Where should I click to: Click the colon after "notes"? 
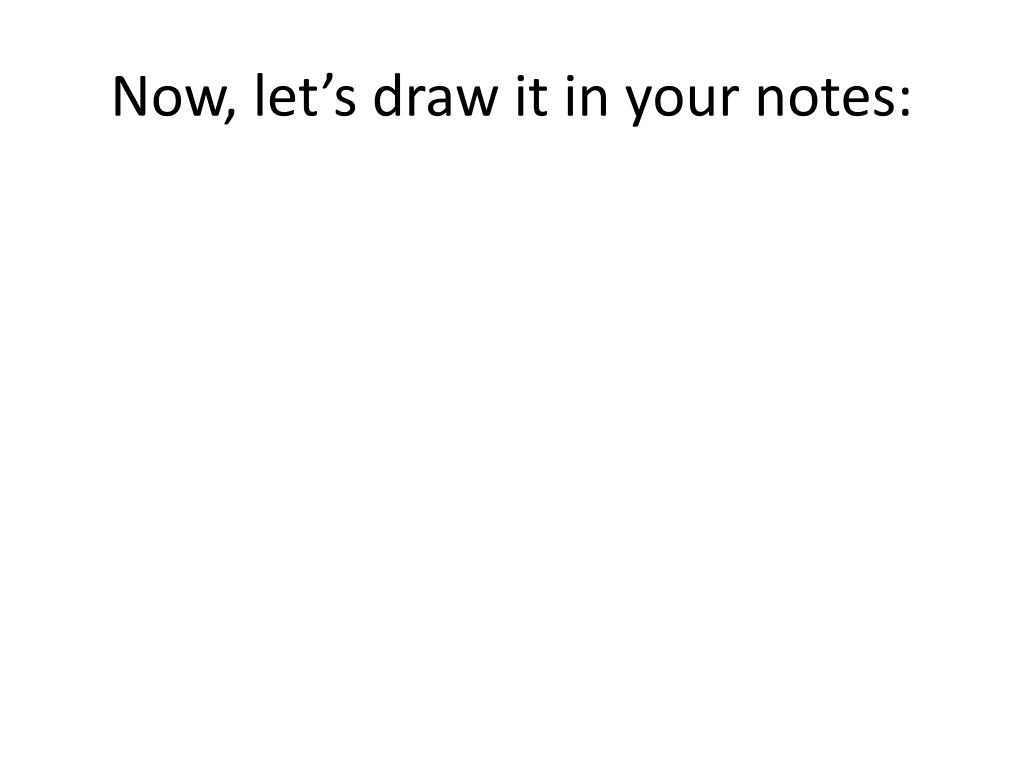[904, 101]
